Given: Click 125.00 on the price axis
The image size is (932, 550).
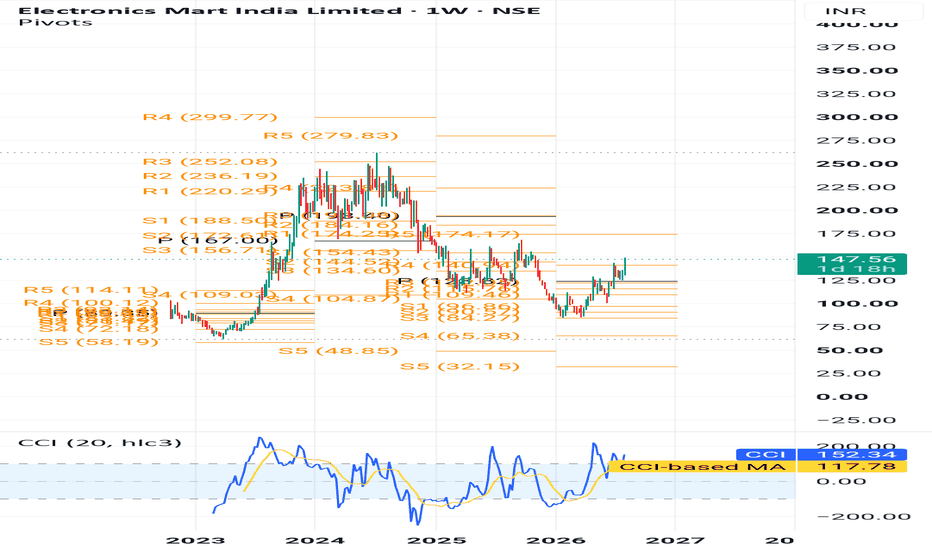Looking at the screenshot, I should click(x=856, y=281).
